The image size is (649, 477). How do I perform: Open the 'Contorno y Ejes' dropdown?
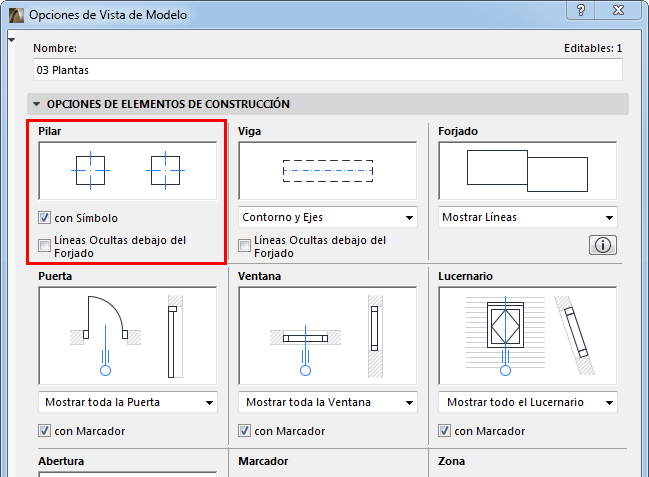327,217
